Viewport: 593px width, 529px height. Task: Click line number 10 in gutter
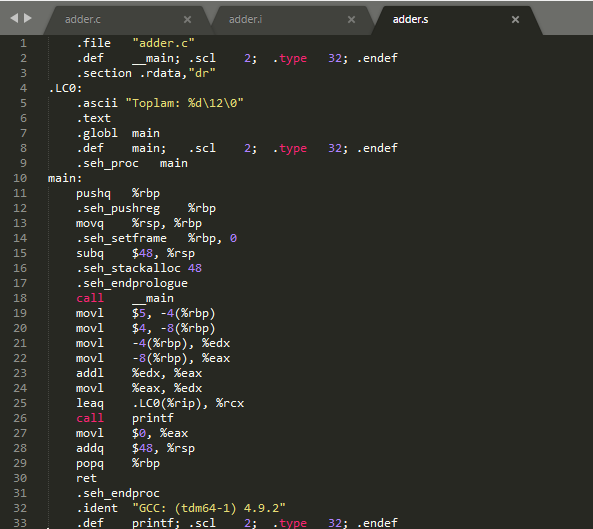20,178
